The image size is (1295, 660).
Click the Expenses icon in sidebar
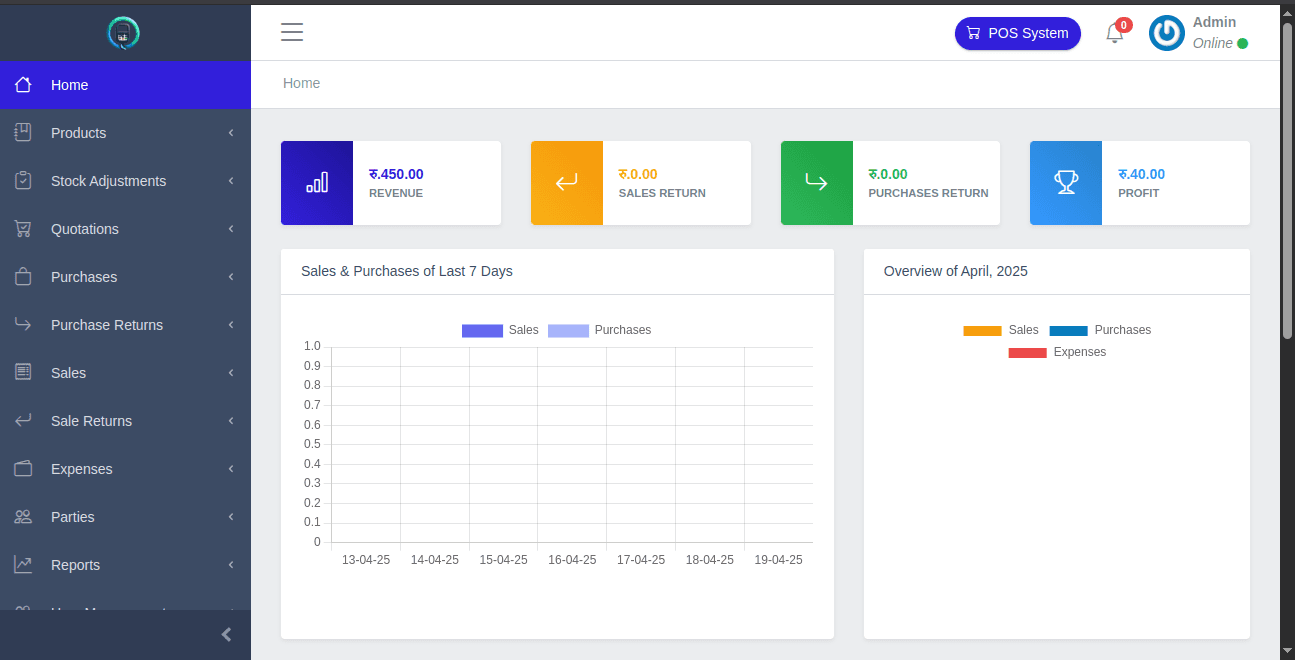[22, 468]
